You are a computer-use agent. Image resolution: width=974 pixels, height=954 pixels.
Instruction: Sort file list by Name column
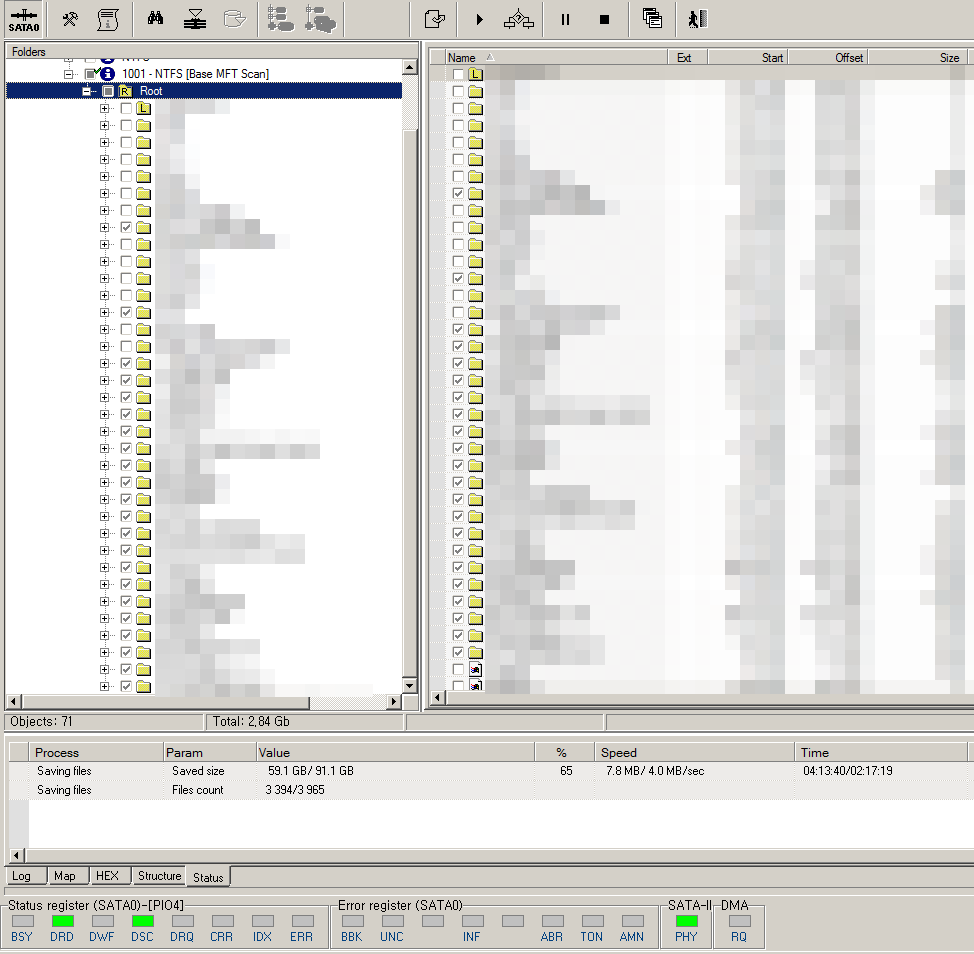(x=556, y=58)
